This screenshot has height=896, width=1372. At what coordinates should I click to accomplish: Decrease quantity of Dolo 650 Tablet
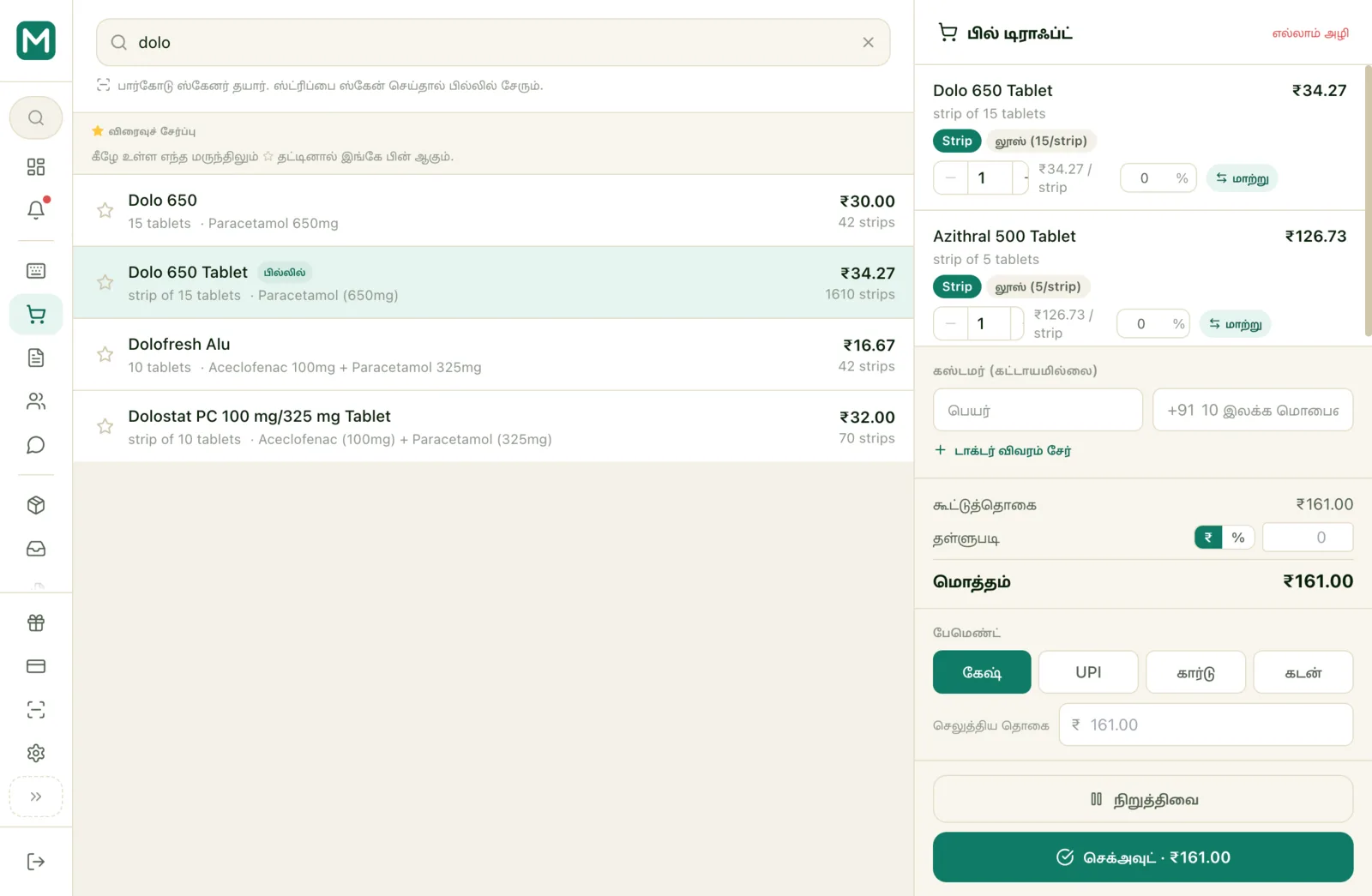coord(951,178)
